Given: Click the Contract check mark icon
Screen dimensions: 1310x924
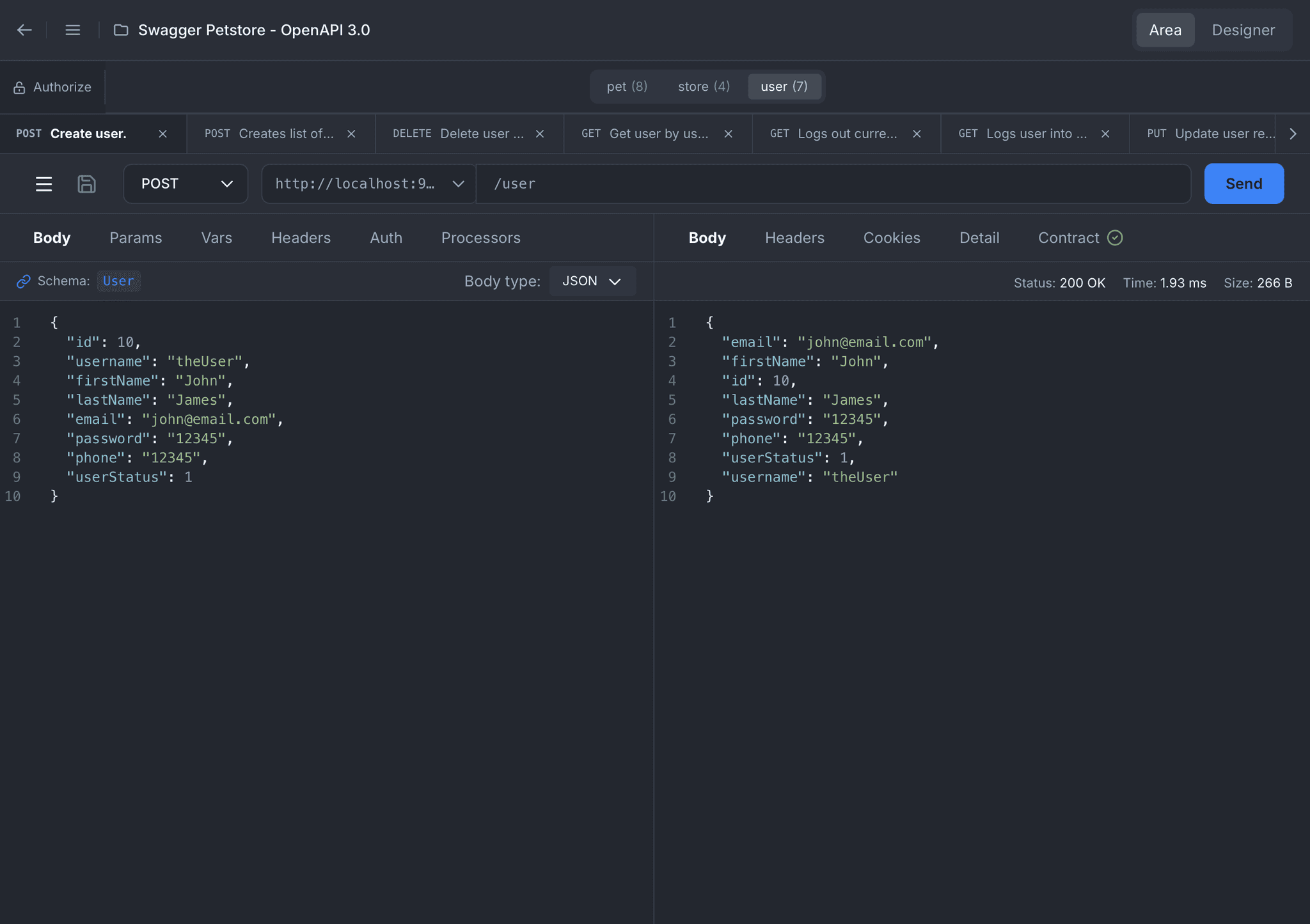Looking at the screenshot, I should point(1115,238).
